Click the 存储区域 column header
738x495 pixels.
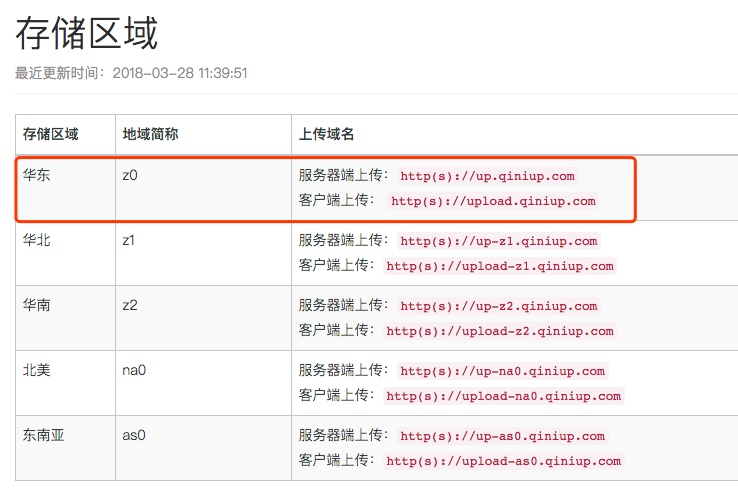coord(50,134)
